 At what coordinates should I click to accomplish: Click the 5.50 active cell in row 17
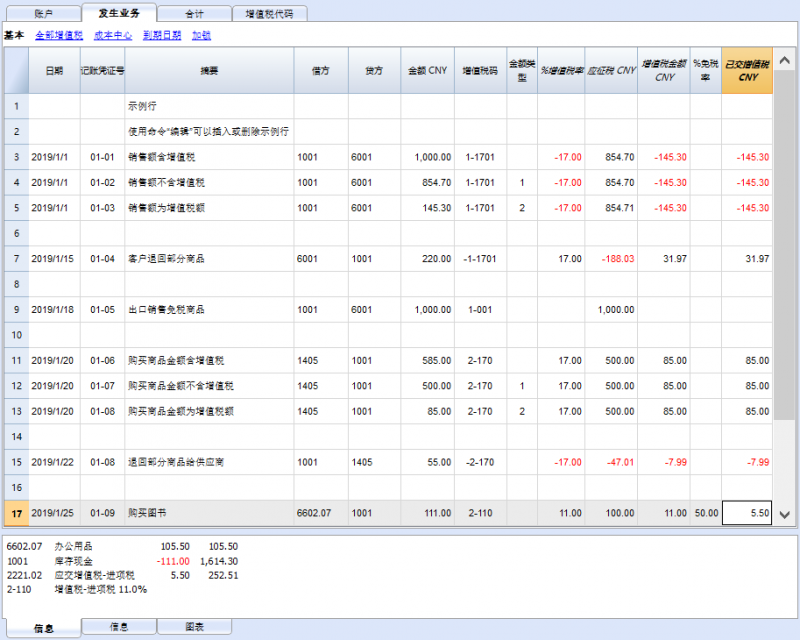[x=747, y=513]
